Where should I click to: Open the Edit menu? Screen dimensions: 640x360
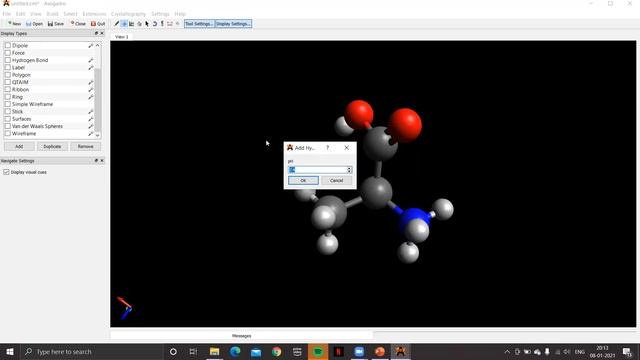pos(20,14)
